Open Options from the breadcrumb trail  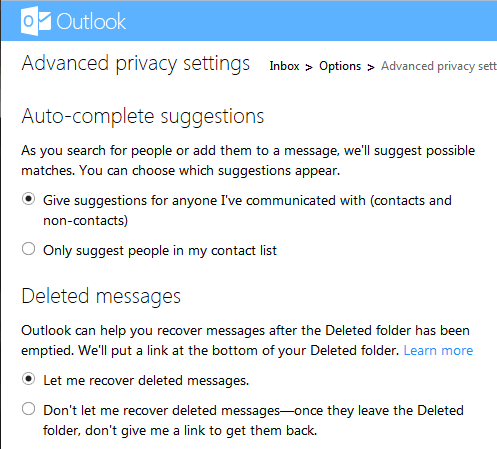340,66
